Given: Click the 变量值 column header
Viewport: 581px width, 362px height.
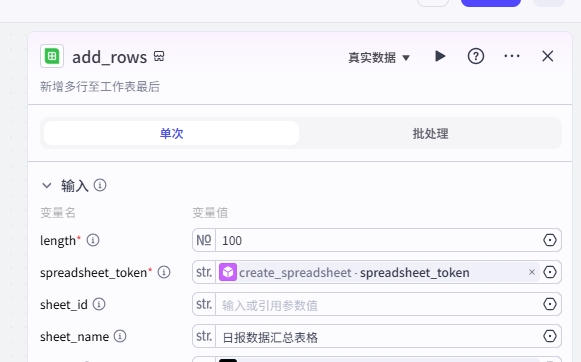Looking at the screenshot, I should pos(210,213).
